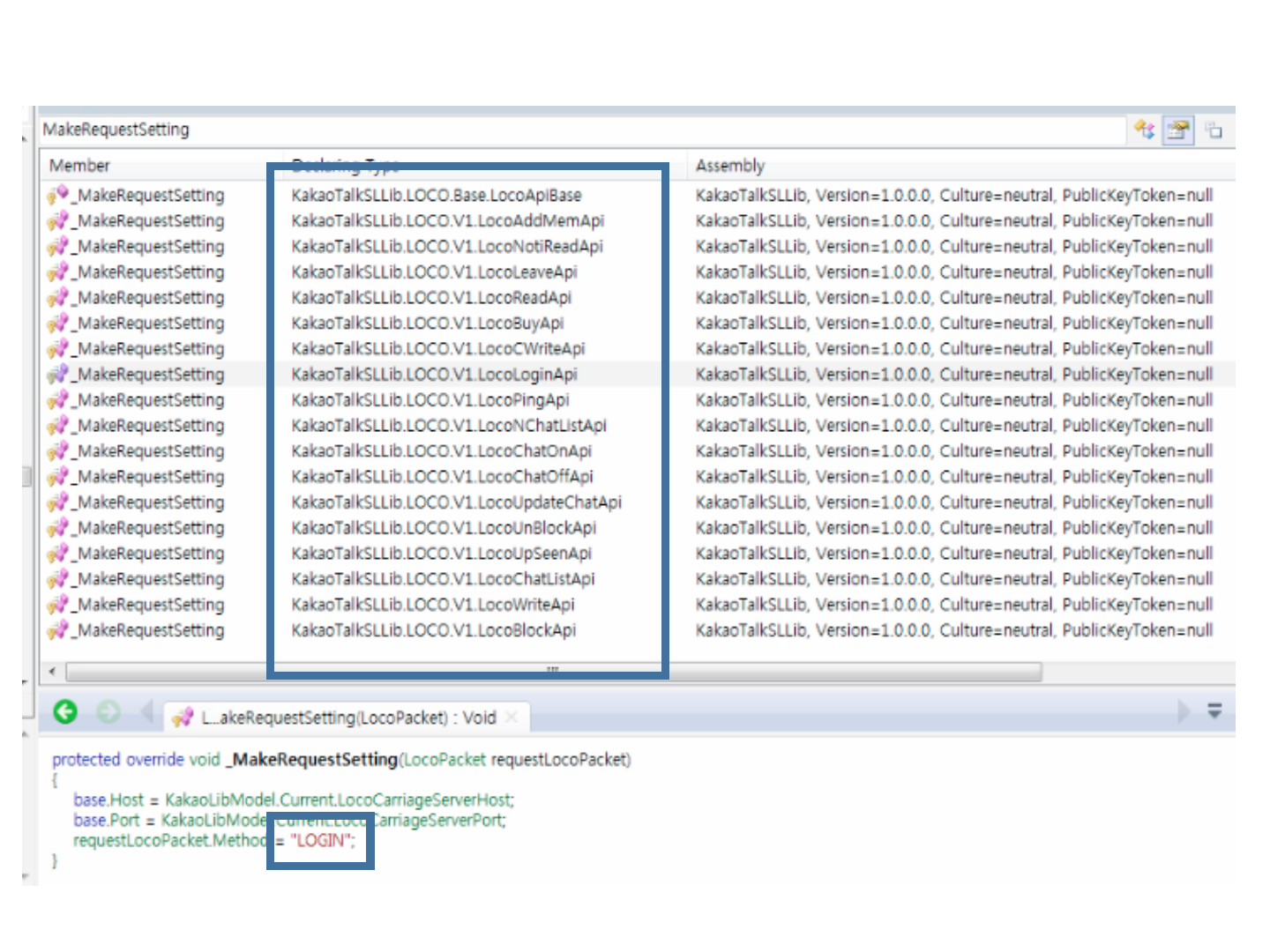Click the method icon in the LocoUpSeenApi row

(x=58, y=553)
